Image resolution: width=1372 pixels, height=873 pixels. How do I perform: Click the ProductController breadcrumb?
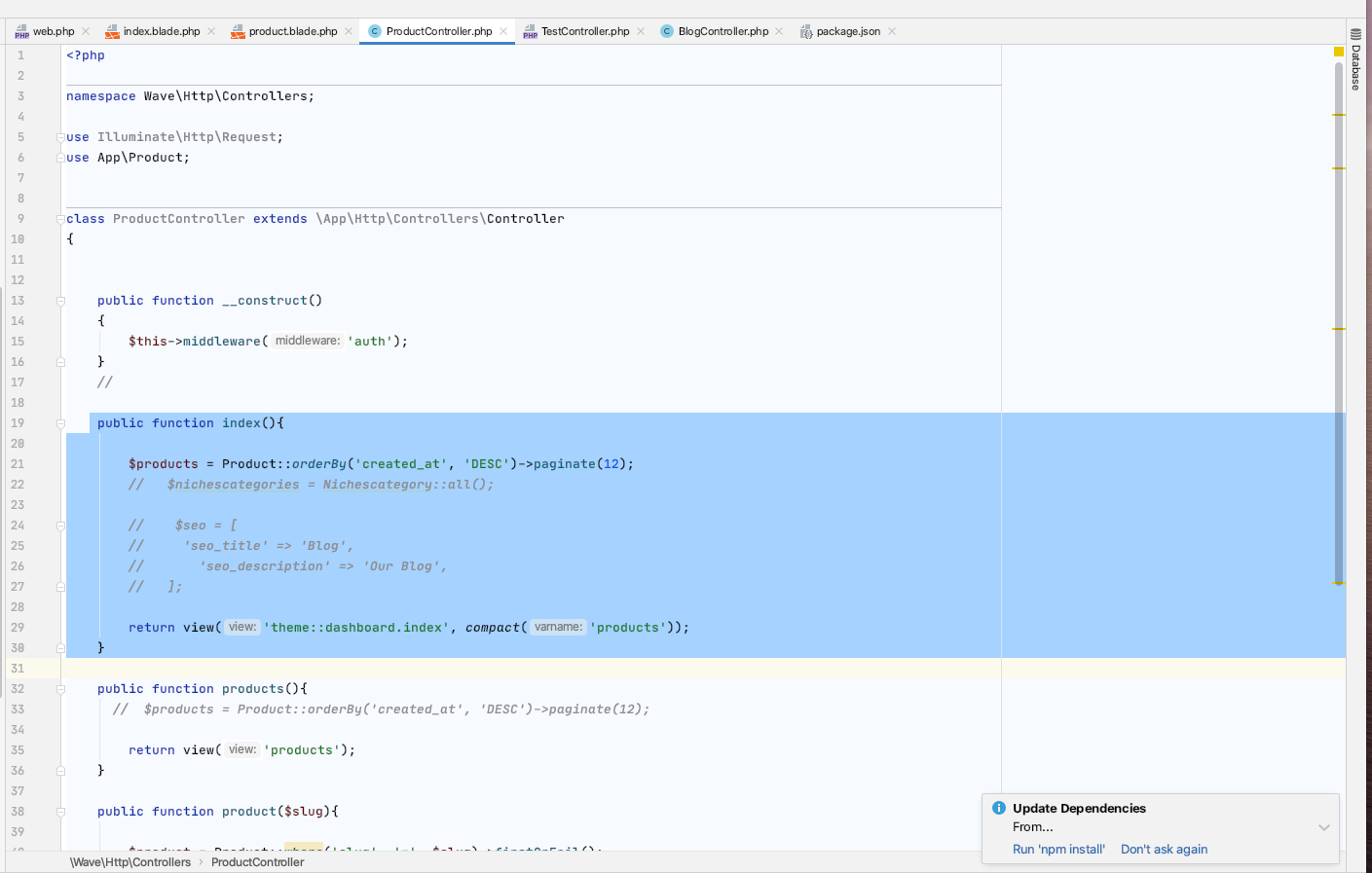pos(257,862)
